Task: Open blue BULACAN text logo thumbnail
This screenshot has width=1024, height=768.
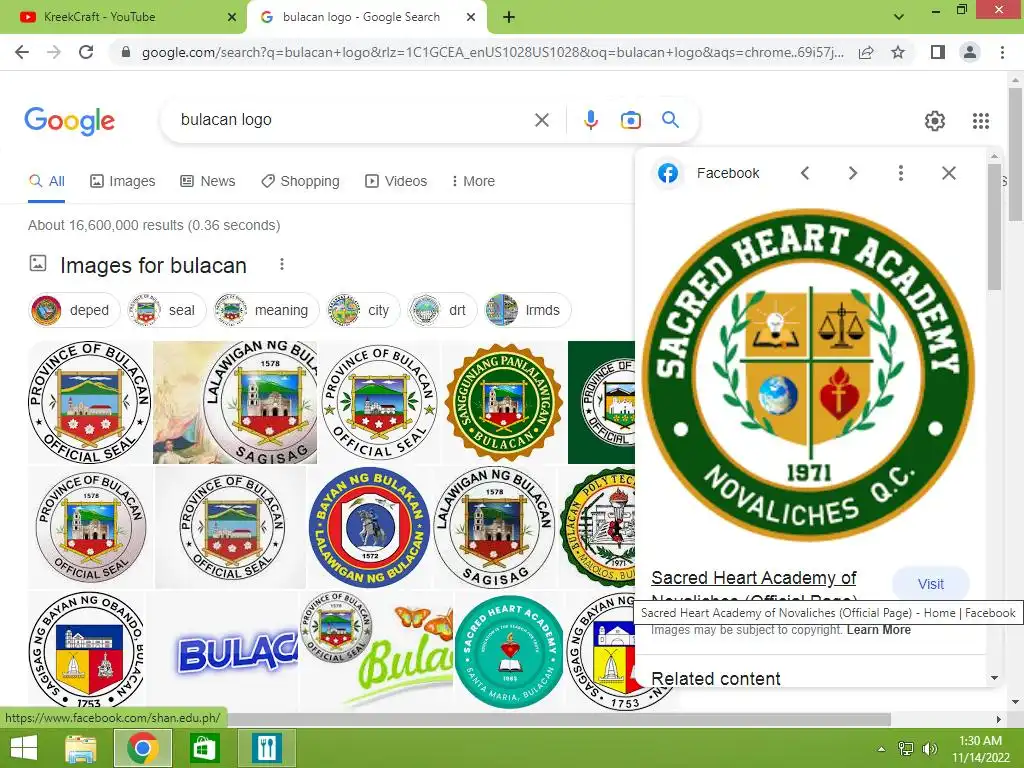Action: click(x=236, y=651)
